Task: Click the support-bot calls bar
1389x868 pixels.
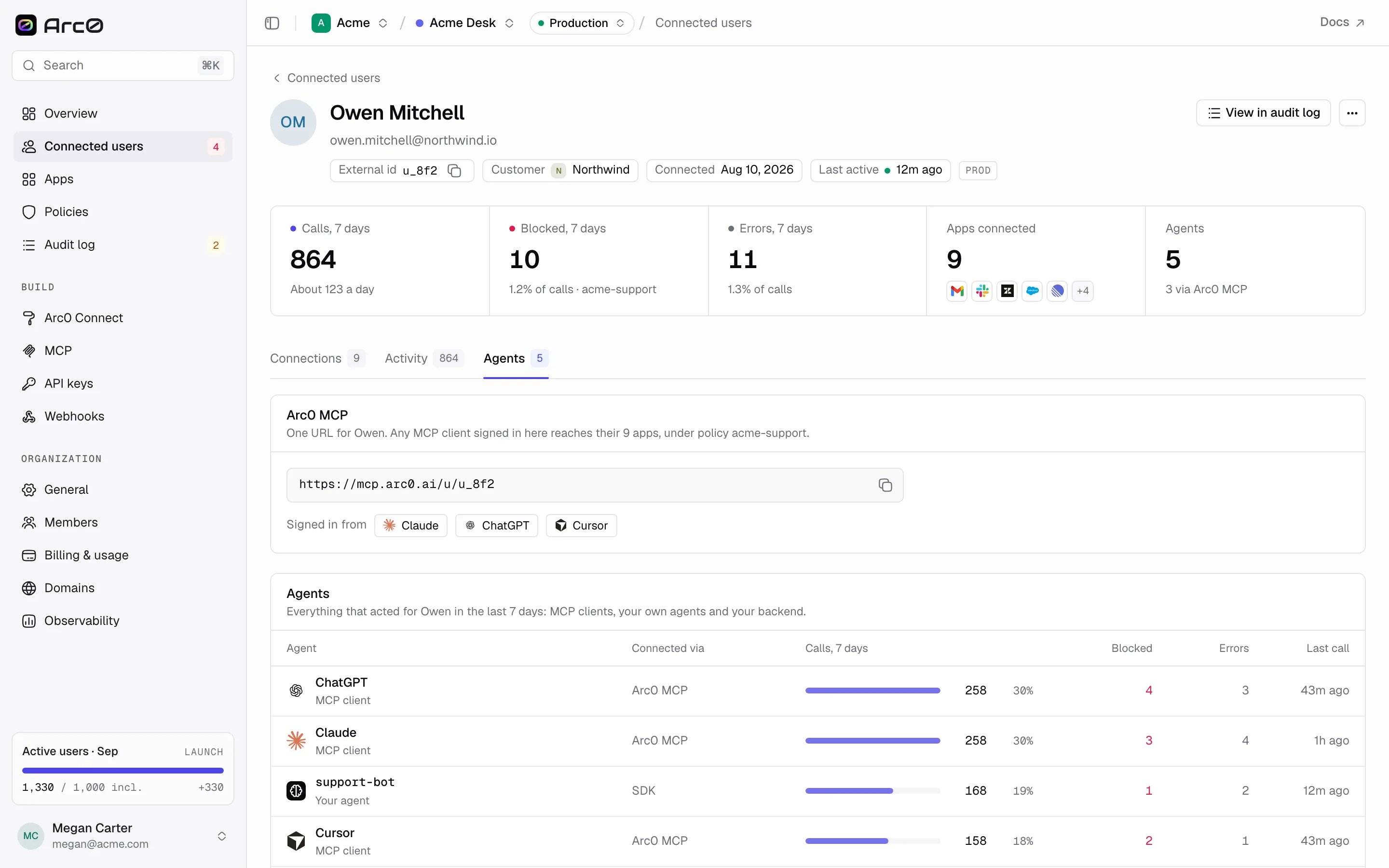Action: click(872, 790)
